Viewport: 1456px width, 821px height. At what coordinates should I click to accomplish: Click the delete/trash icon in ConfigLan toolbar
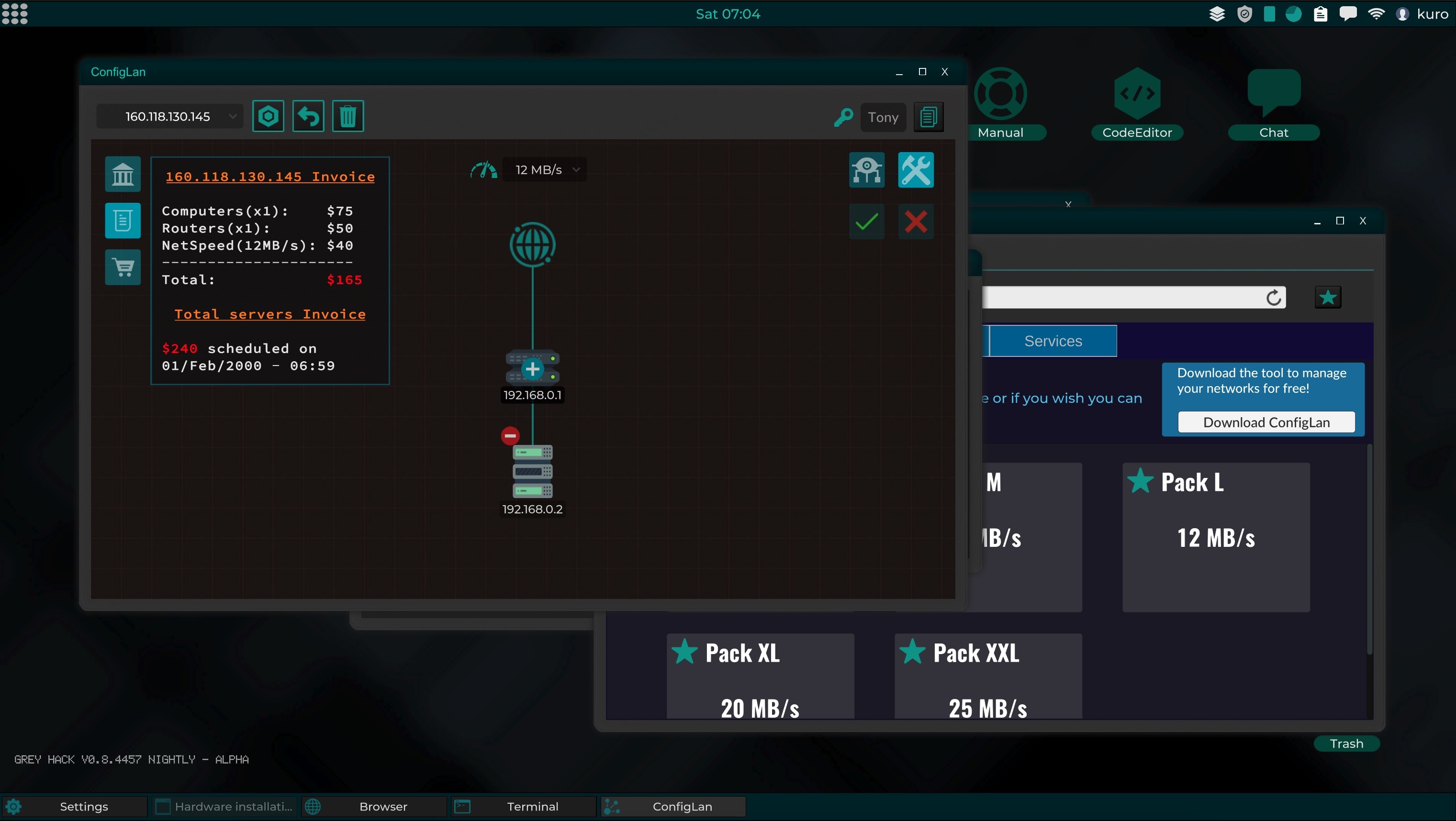click(x=348, y=116)
